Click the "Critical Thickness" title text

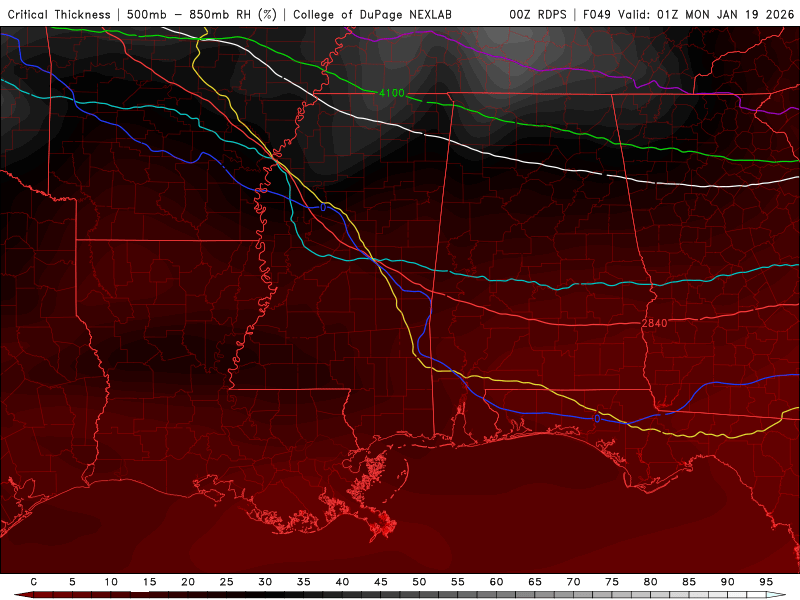tap(59, 15)
